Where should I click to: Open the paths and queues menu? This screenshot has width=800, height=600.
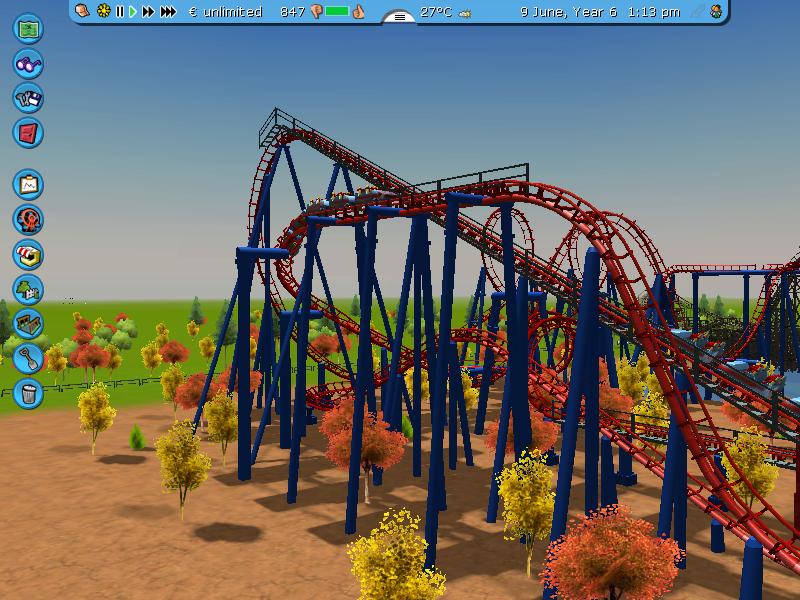pos(28,323)
